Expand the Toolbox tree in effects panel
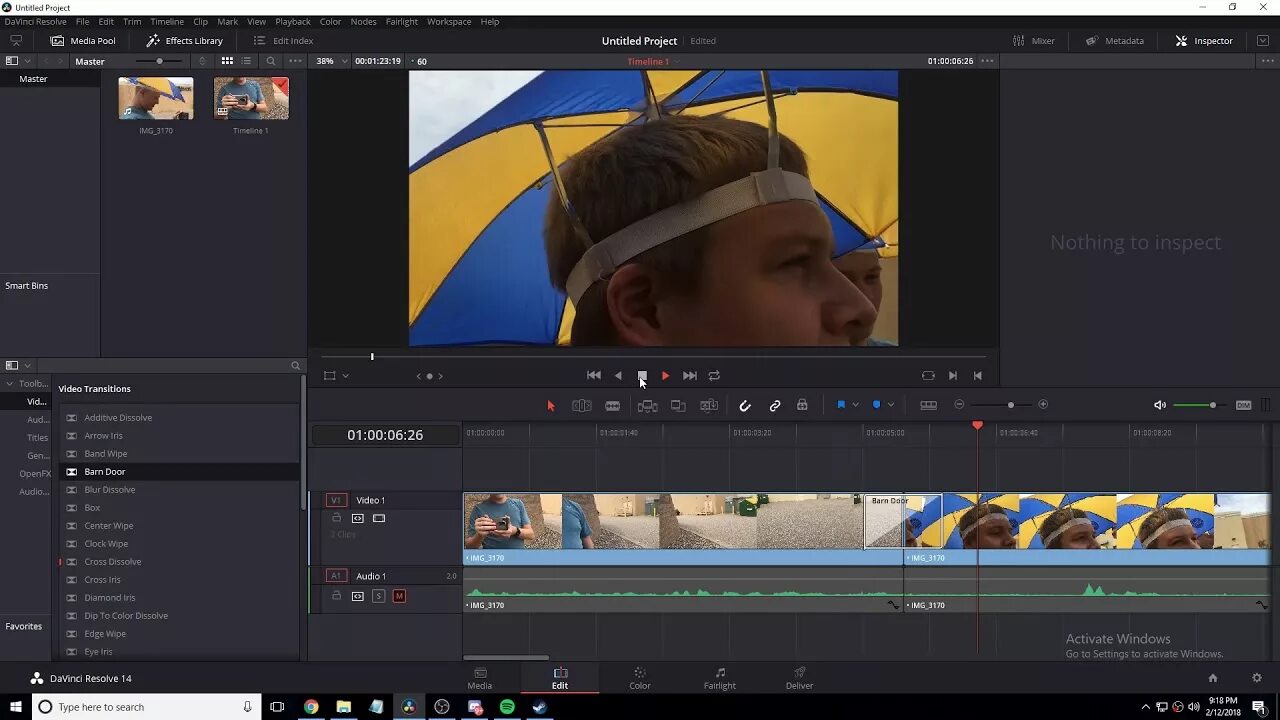The height and width of the screenshot is (720, 1280). click(x=10, y=384)
